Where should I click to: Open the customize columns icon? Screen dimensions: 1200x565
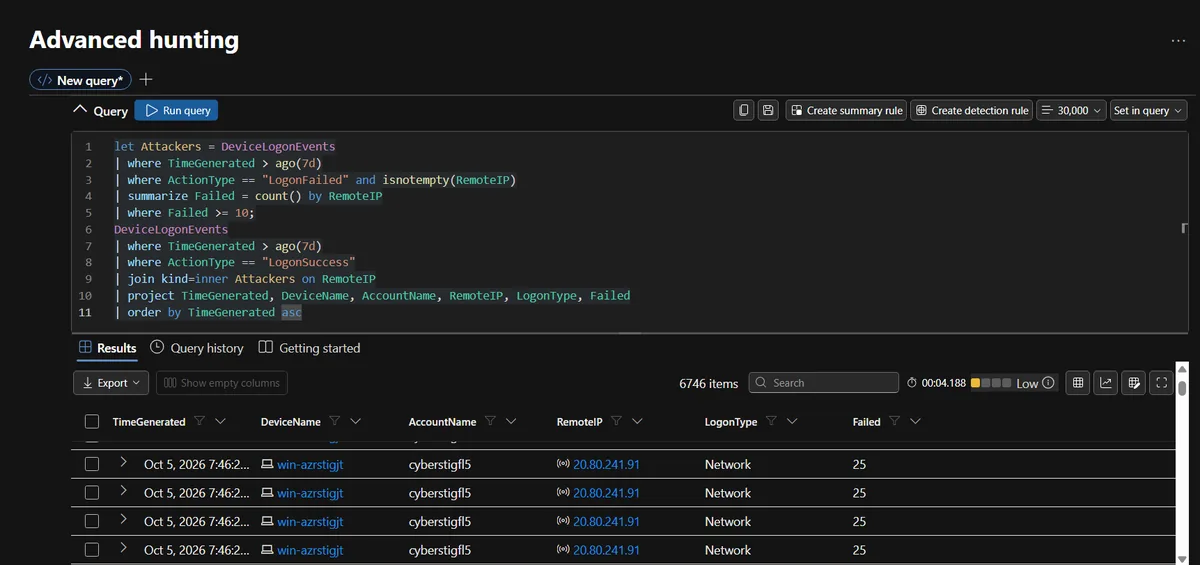pyautogui.click(x=1134, y=383)
